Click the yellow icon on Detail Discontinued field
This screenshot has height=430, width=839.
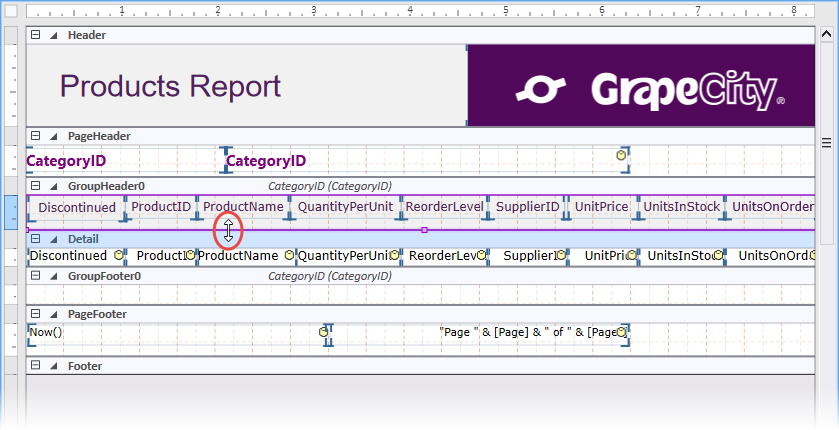click(118, 256)
